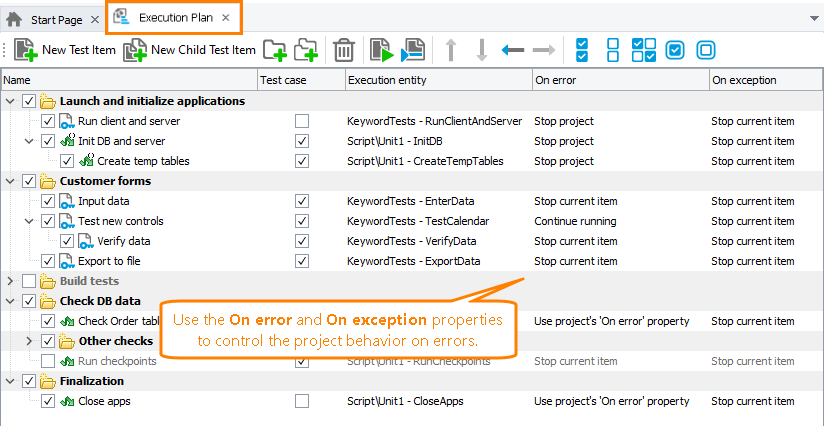Click the Check All checkboxes toolbar icon
The height and width of the screenshot is (426, 824).
582,50
